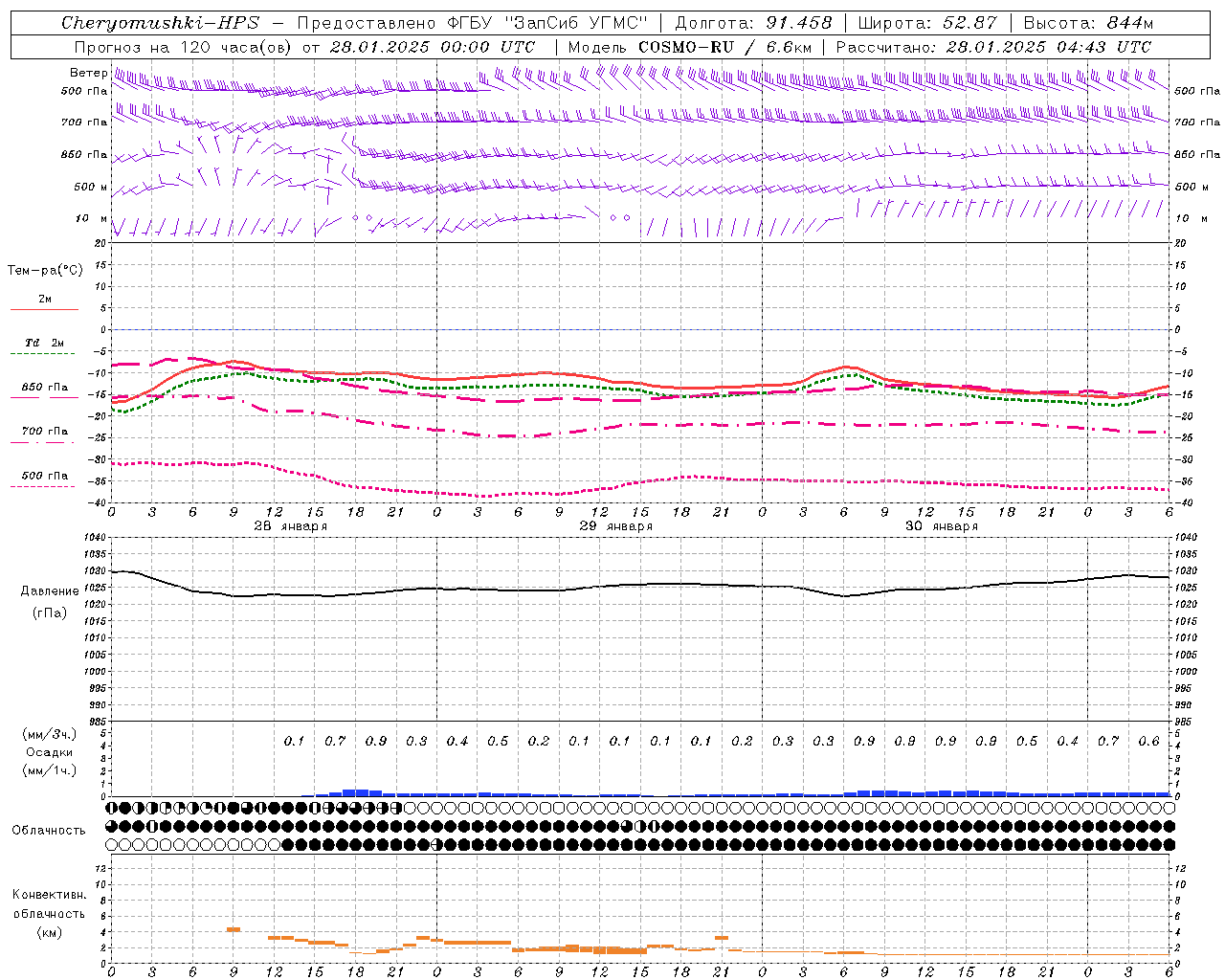Screen dimensions: 1225x980
Task: Click the Облачность cloud cover label
Action: (x=49, y=831)
